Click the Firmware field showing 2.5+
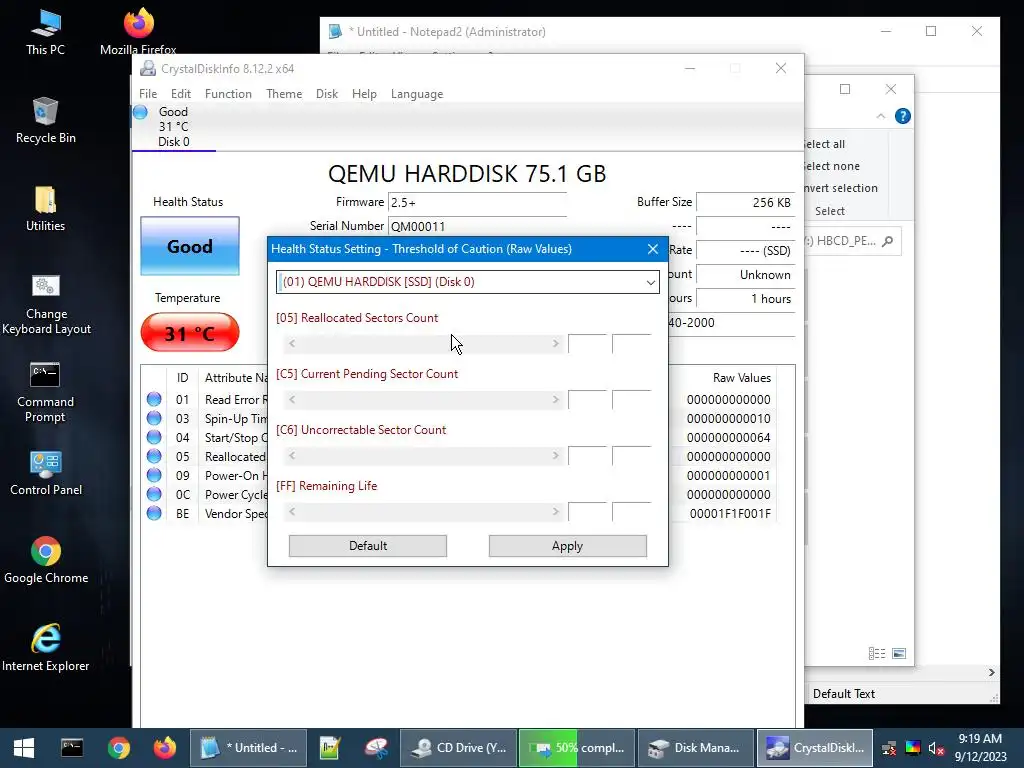Screen dimensions: 1024x768 (x=477, y=202)
